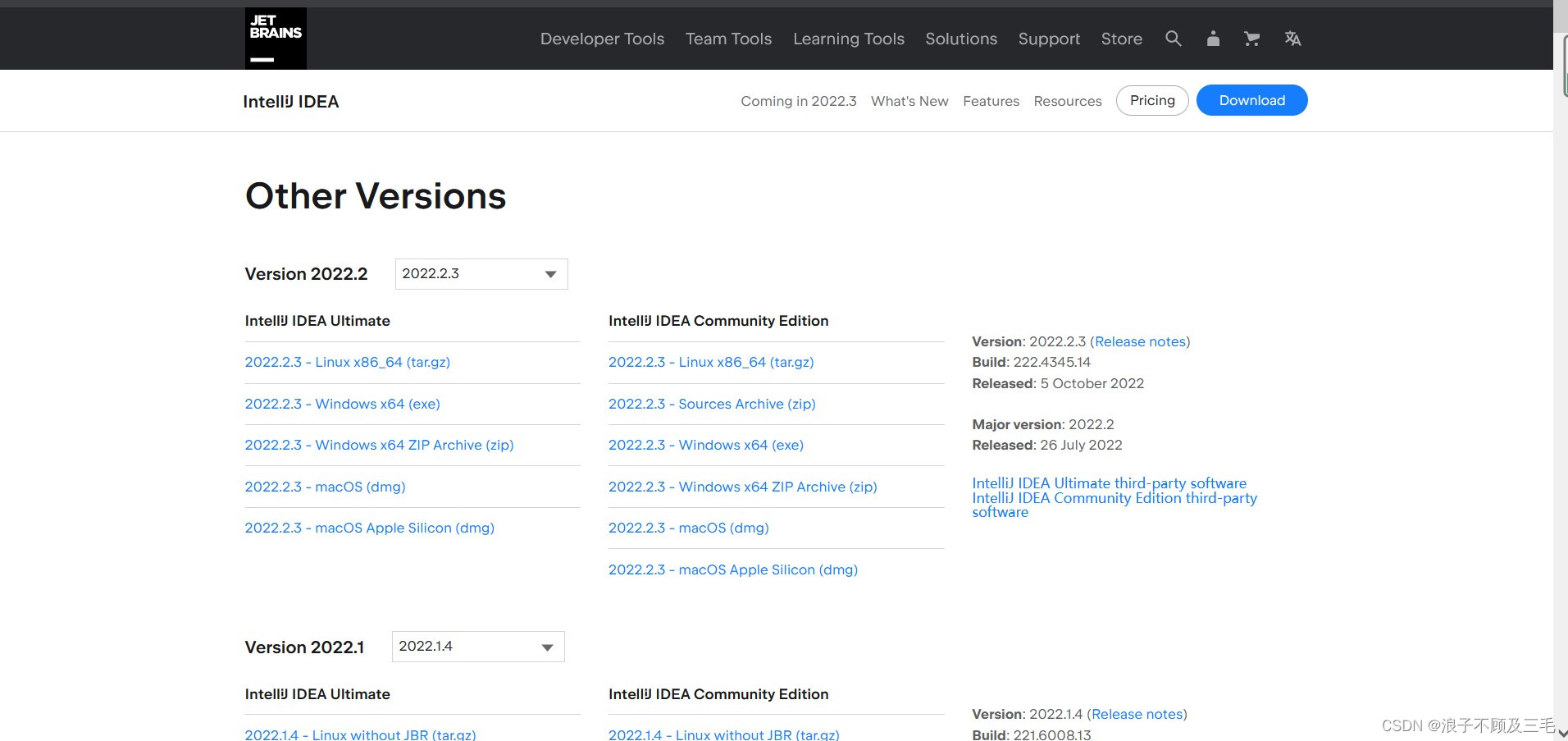Download Community 2022.2.3 macOS dmg
This screenshot has width=1568, height=741.
[x=689, y=528]
